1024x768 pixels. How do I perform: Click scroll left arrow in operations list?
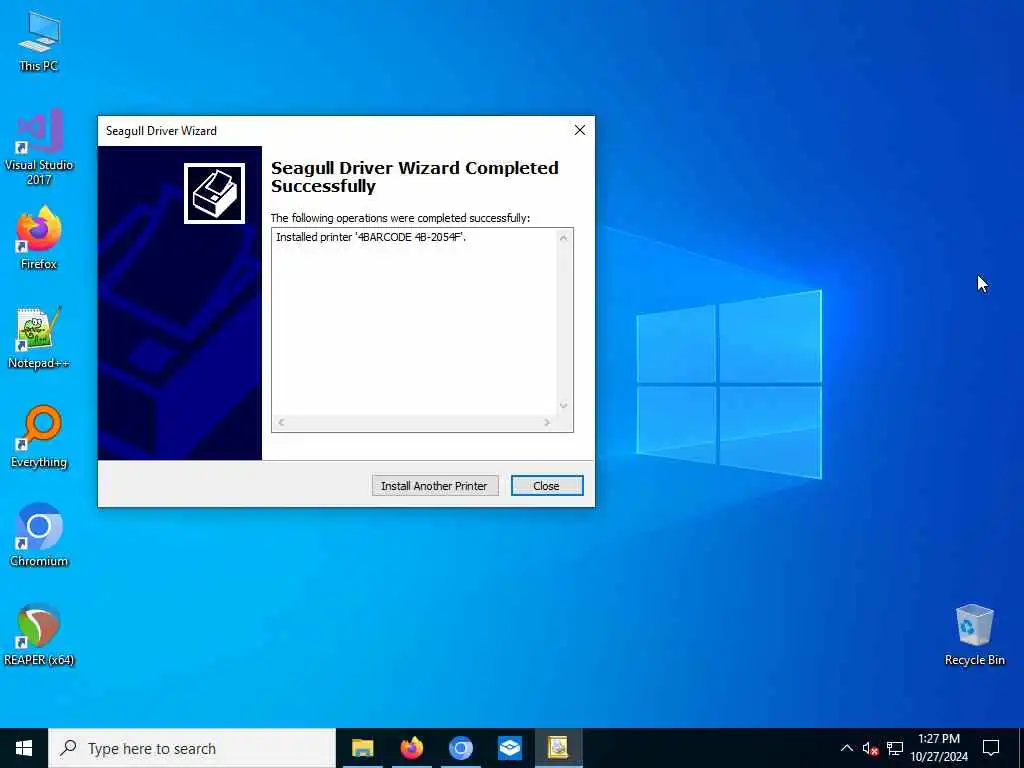pyautogui.click(x=281, y=423)
